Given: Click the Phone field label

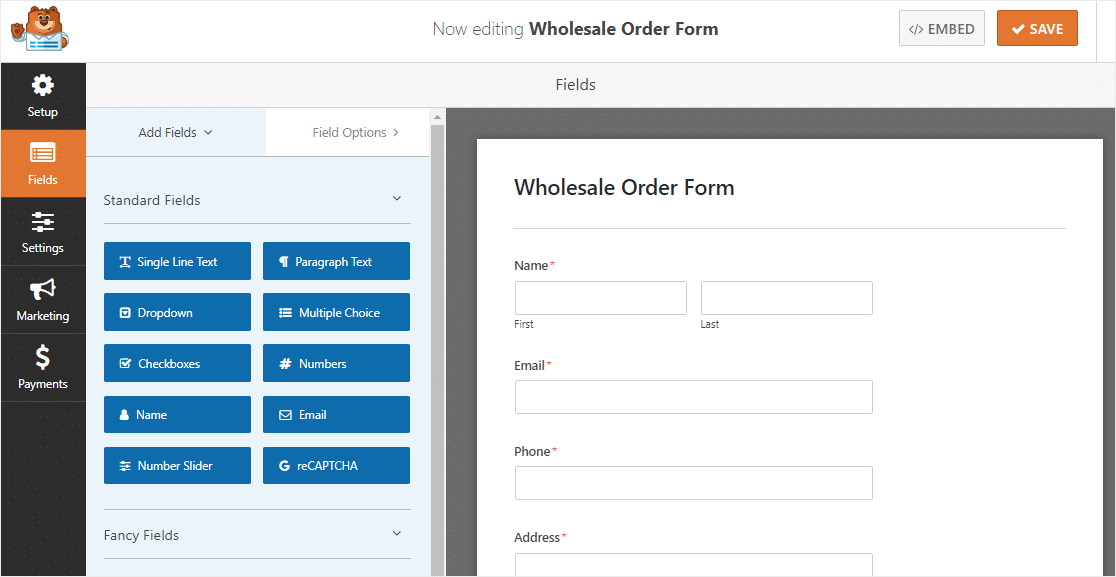Looking at the screenshot, I should tap(532, 452).
